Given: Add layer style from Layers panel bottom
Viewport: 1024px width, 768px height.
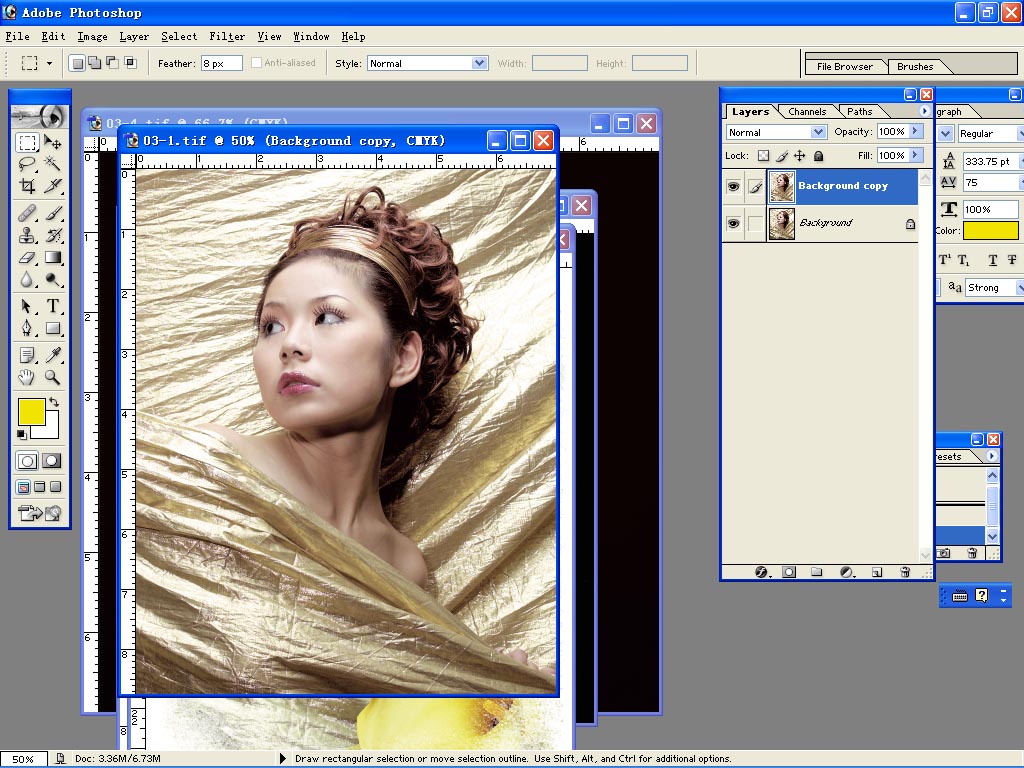Looking at the screenshot, I should 761,572.
